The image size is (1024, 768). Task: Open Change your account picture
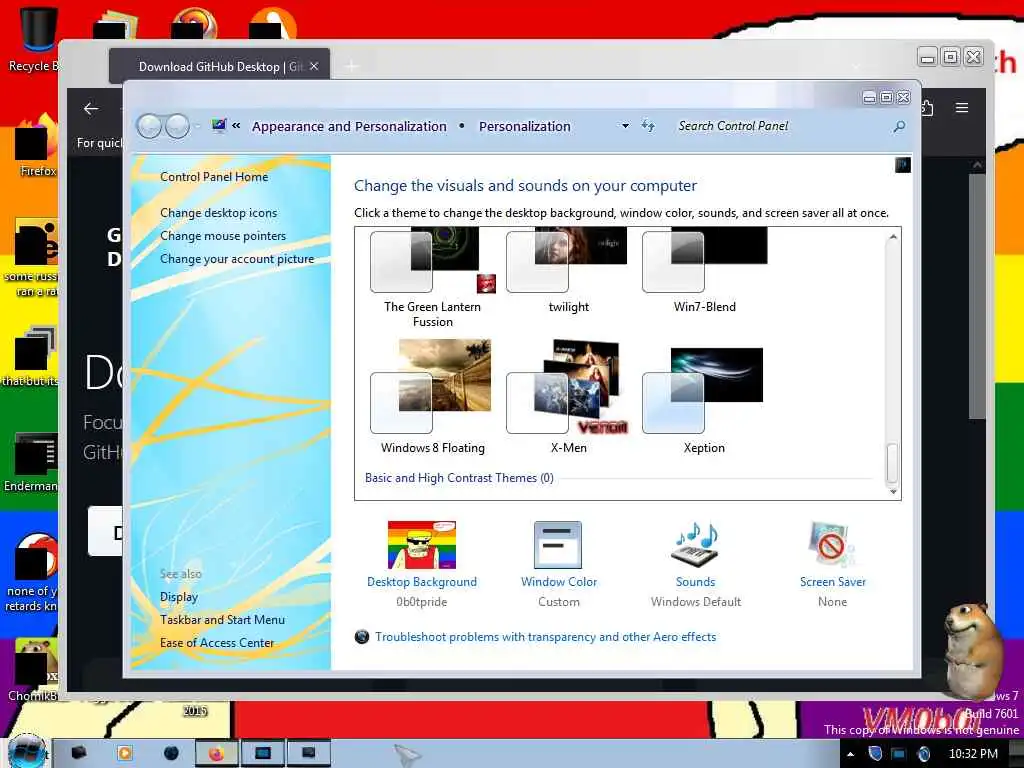point(237,259)
